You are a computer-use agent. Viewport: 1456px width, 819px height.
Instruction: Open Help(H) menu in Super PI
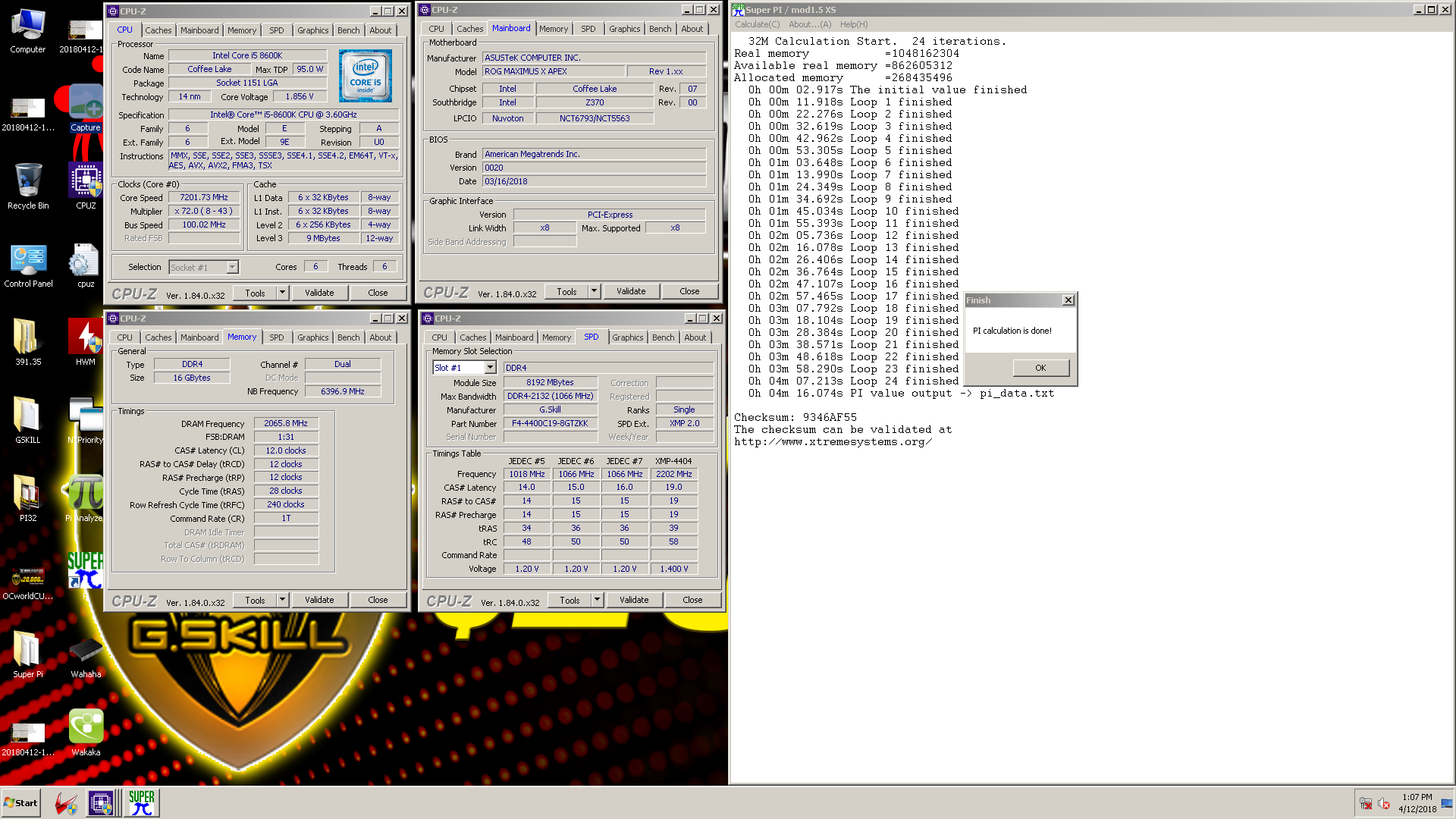(854, 24)
